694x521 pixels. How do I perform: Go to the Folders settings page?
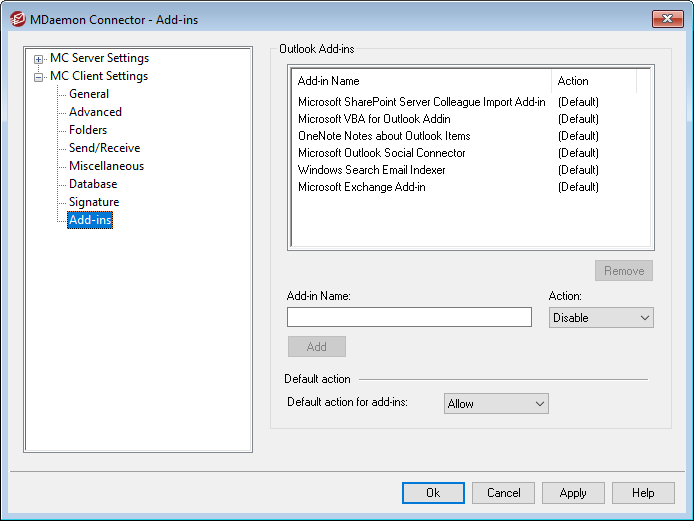pyautogui.click(x=88, y=130)
